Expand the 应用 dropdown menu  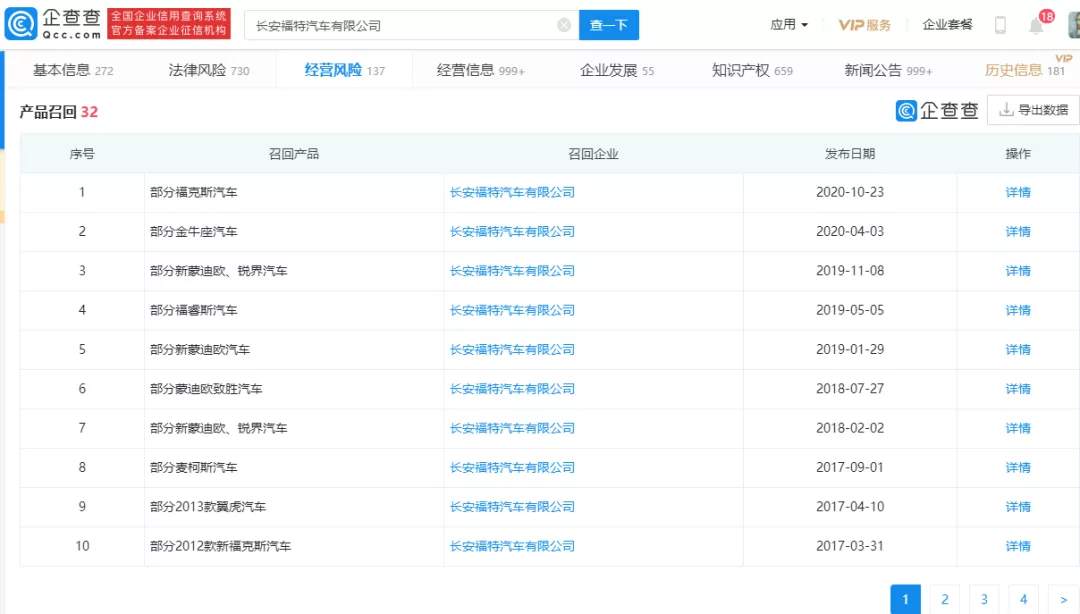789,25
